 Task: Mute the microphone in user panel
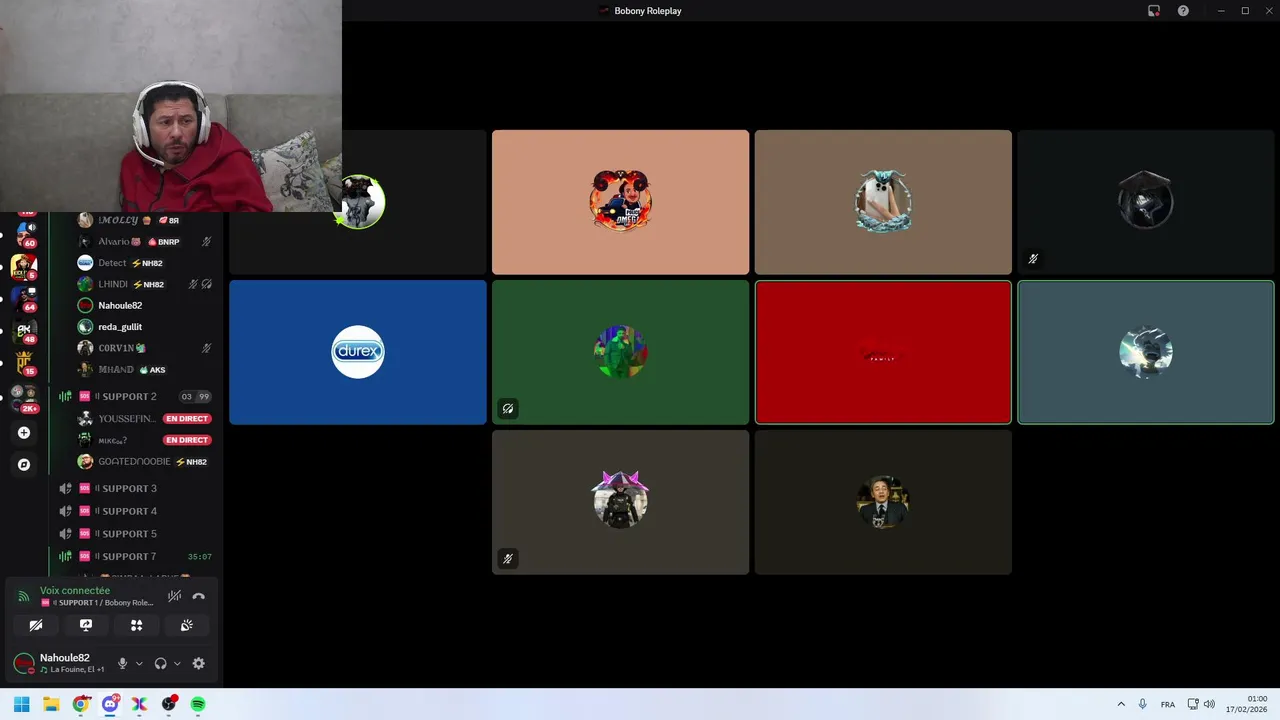[123, 663]
